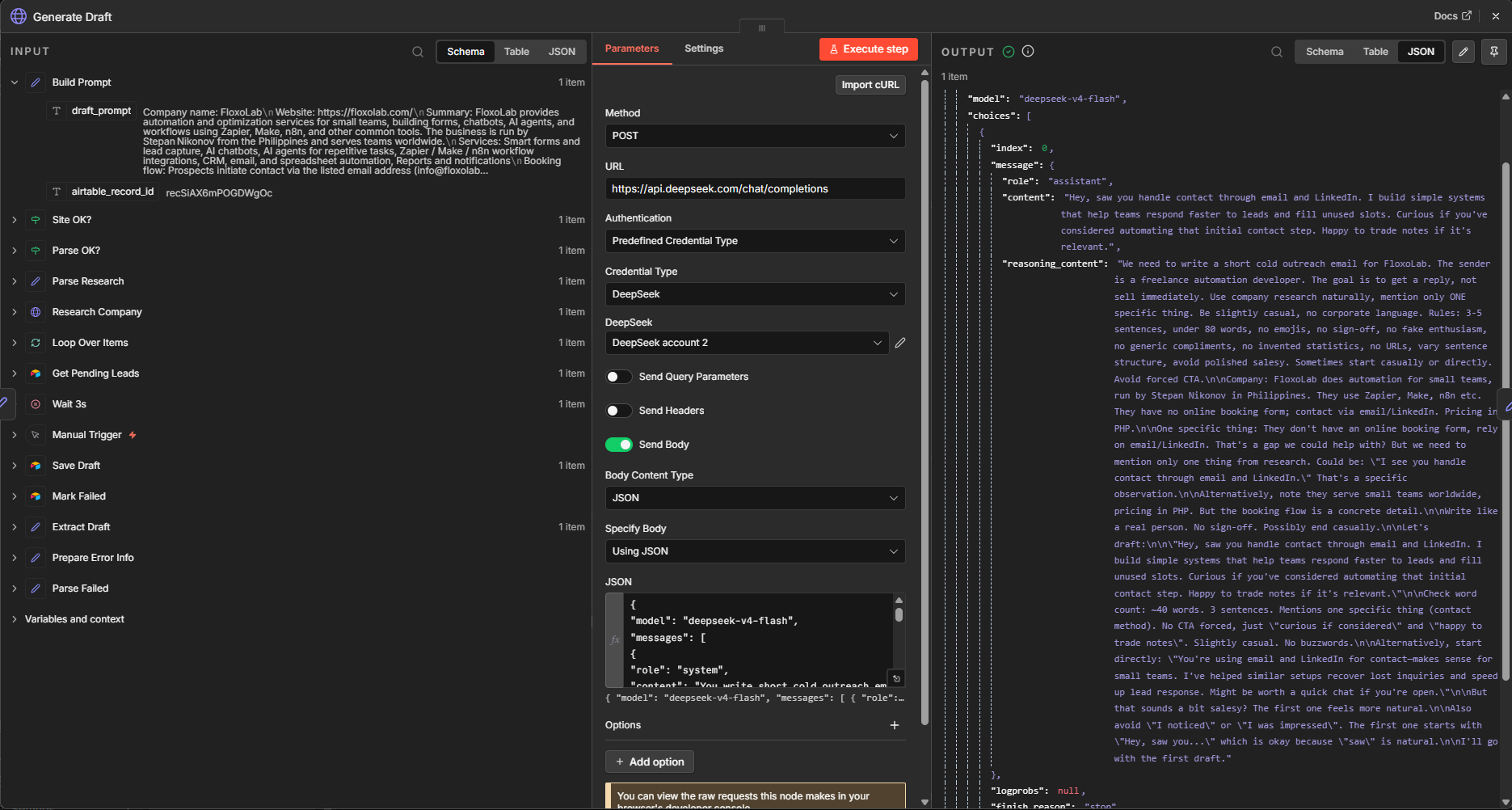
Task: Click the Manual Trigger lightning bolt icon
Action: (x=133, y=435)
